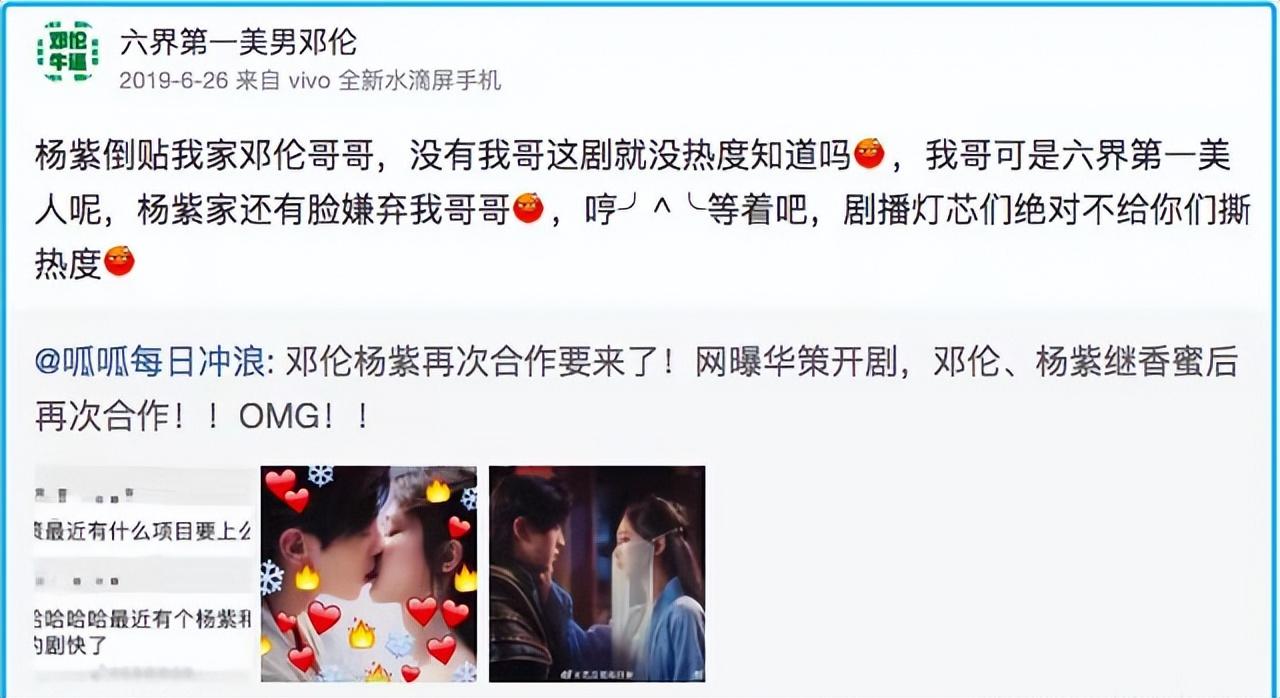The width and height of the screenshot is (1280, 698).
Task: Click the @呱呱每日冲浪 mention
Action: [151, 363]
